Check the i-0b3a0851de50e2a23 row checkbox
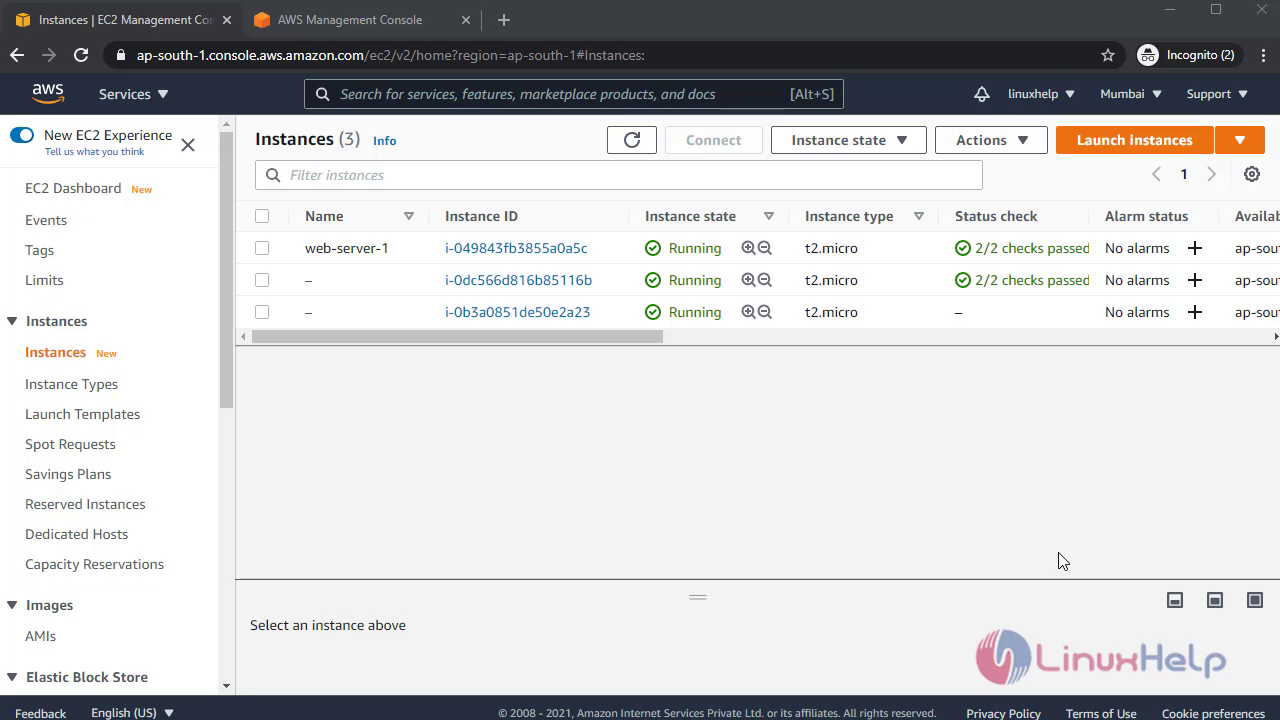1280x720 pixels. click(262, 312)
